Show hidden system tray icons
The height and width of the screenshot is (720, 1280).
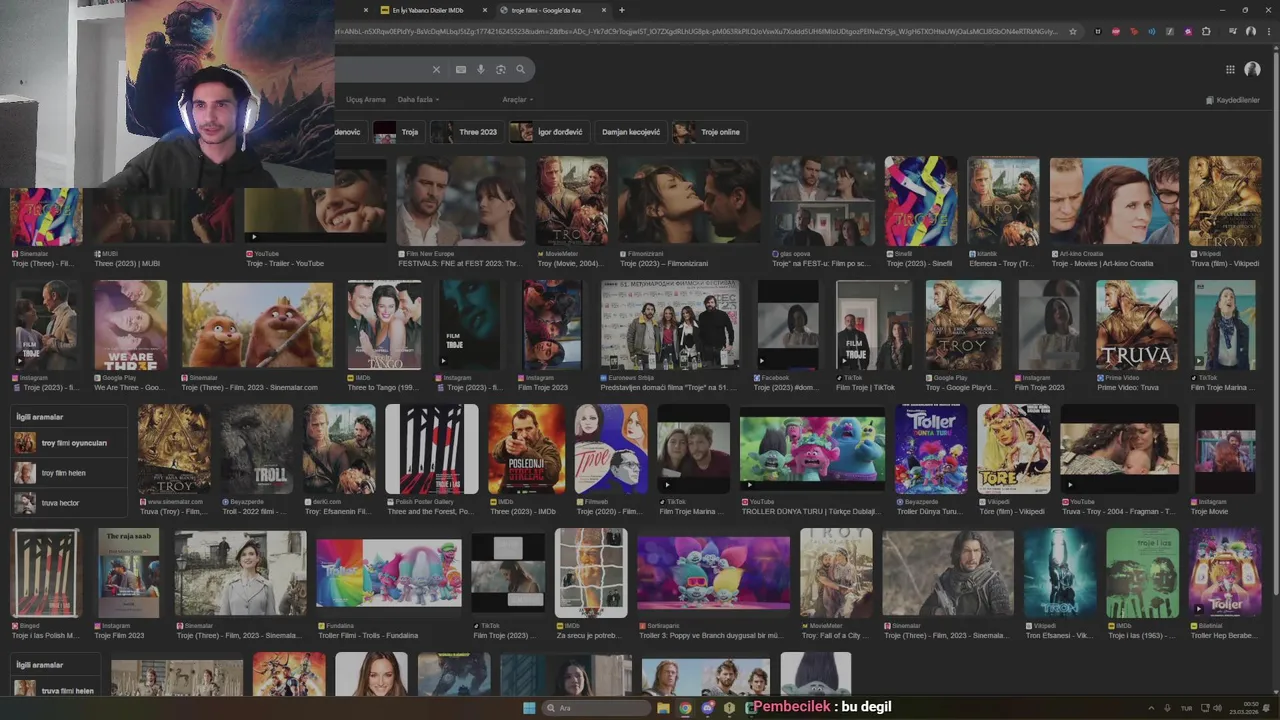click(1151, 708)
